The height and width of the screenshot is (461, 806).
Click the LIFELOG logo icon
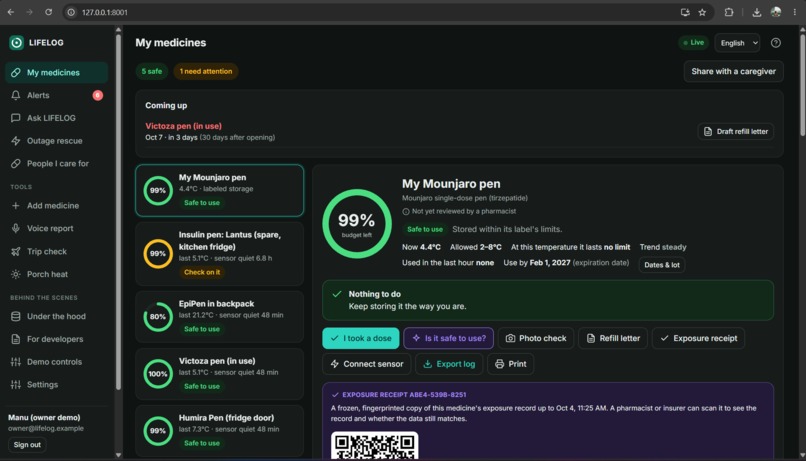[16, 43]
